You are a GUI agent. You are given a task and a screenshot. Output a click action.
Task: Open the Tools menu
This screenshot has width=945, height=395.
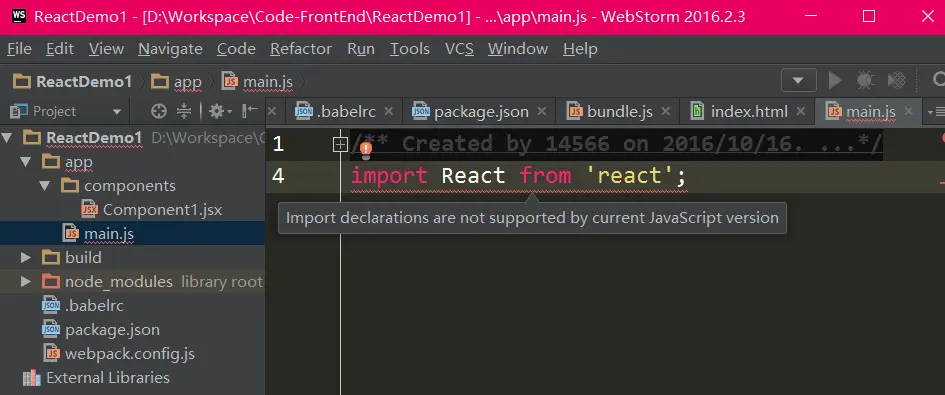pos(410,49)
